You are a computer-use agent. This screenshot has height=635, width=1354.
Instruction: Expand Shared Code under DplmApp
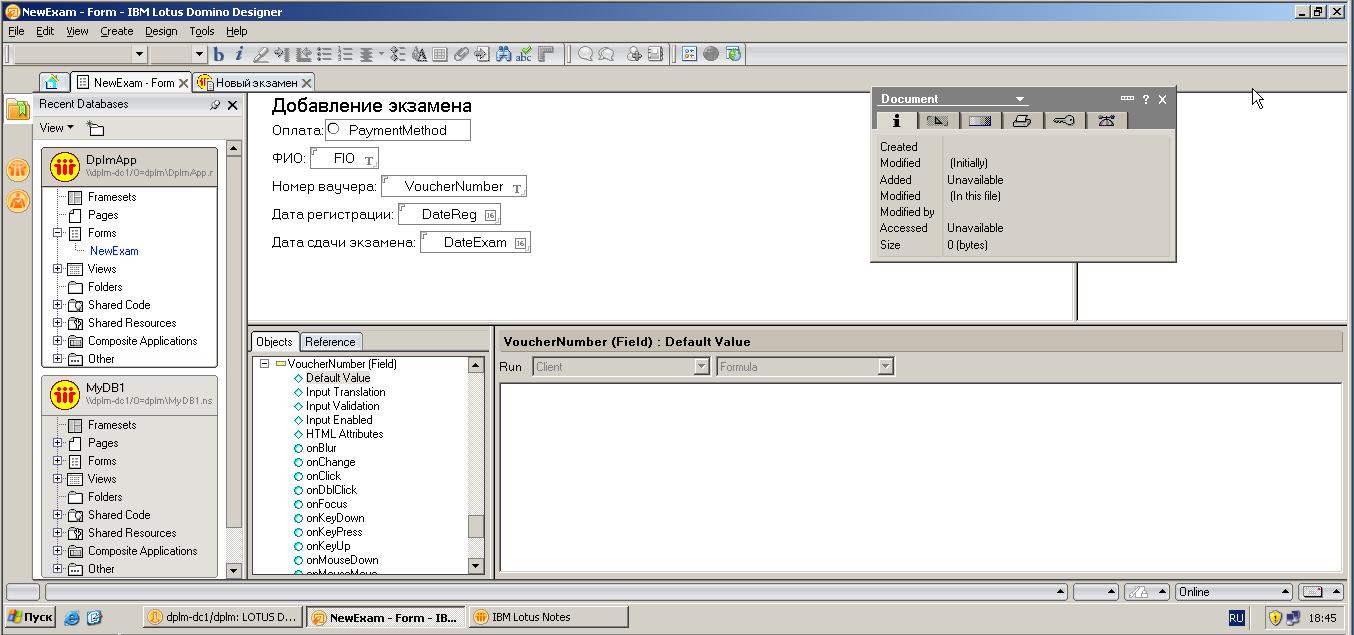tap(58, 305)
